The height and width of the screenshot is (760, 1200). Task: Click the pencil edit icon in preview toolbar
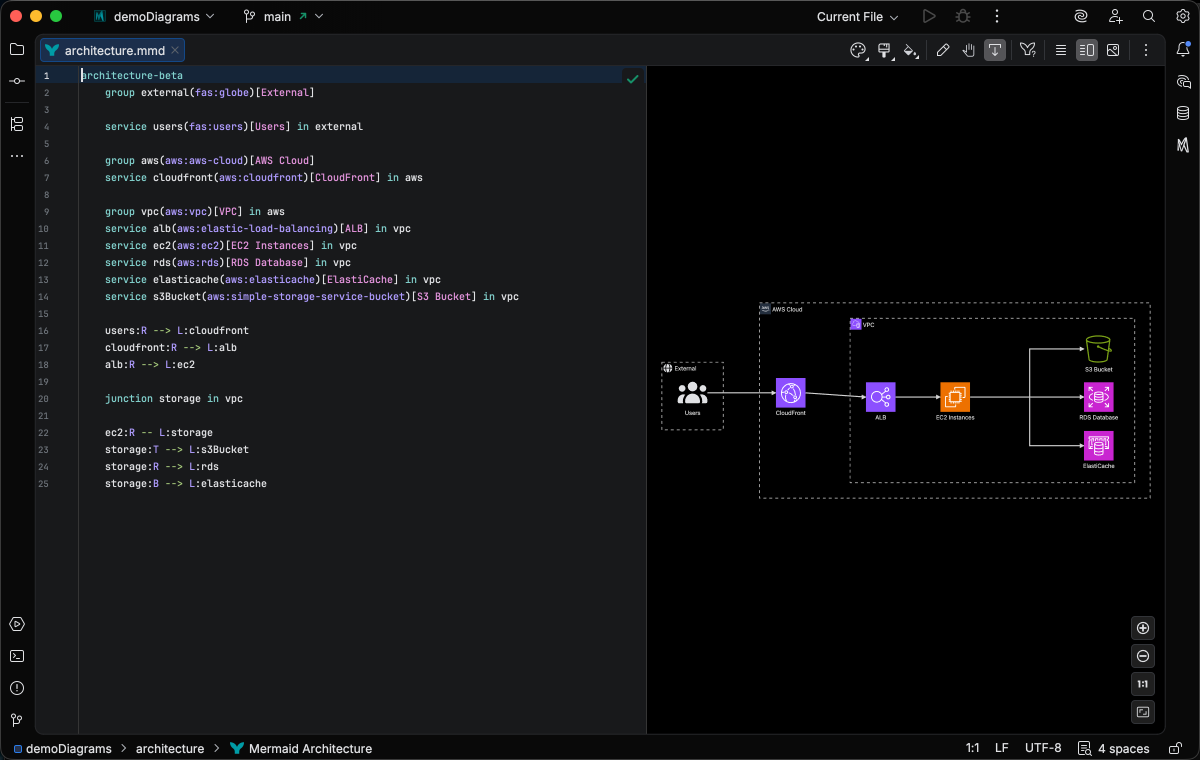coord(943,50)
